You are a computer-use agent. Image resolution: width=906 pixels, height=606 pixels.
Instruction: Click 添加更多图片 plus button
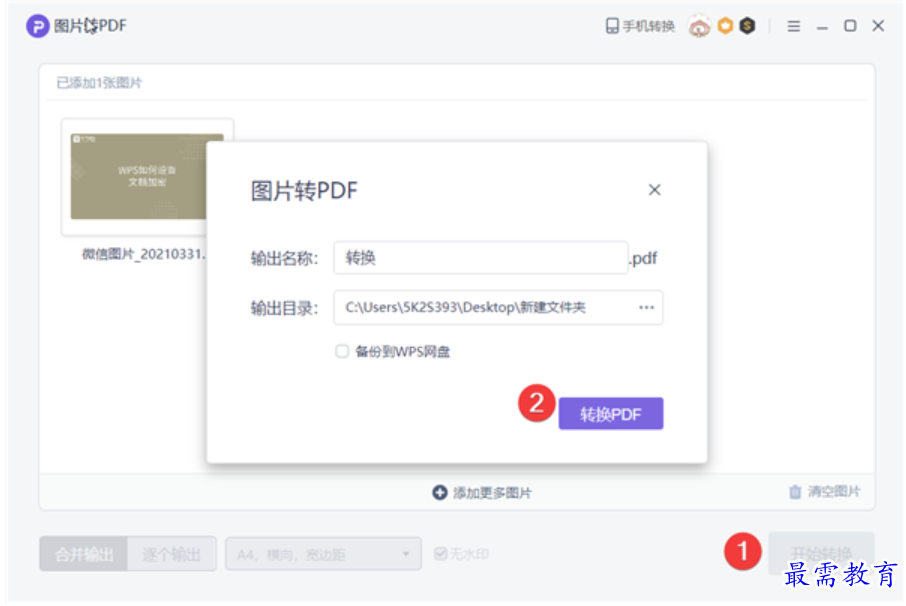482,492
